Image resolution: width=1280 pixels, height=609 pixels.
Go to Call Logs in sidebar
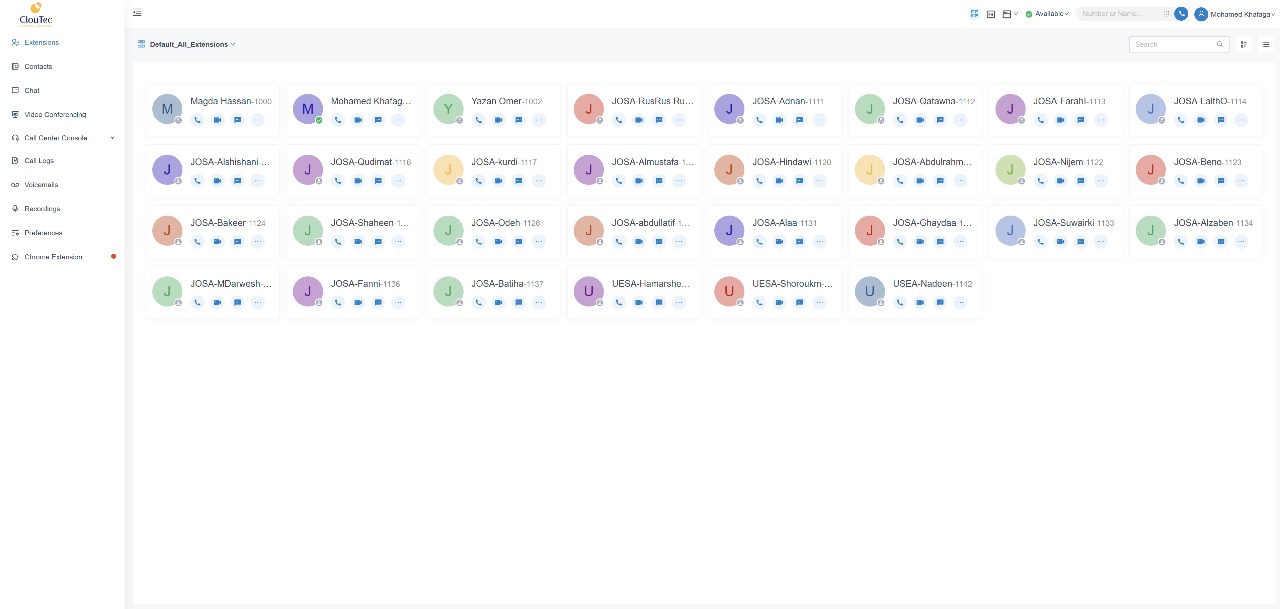pyautogui.click(x=39, y=161)
